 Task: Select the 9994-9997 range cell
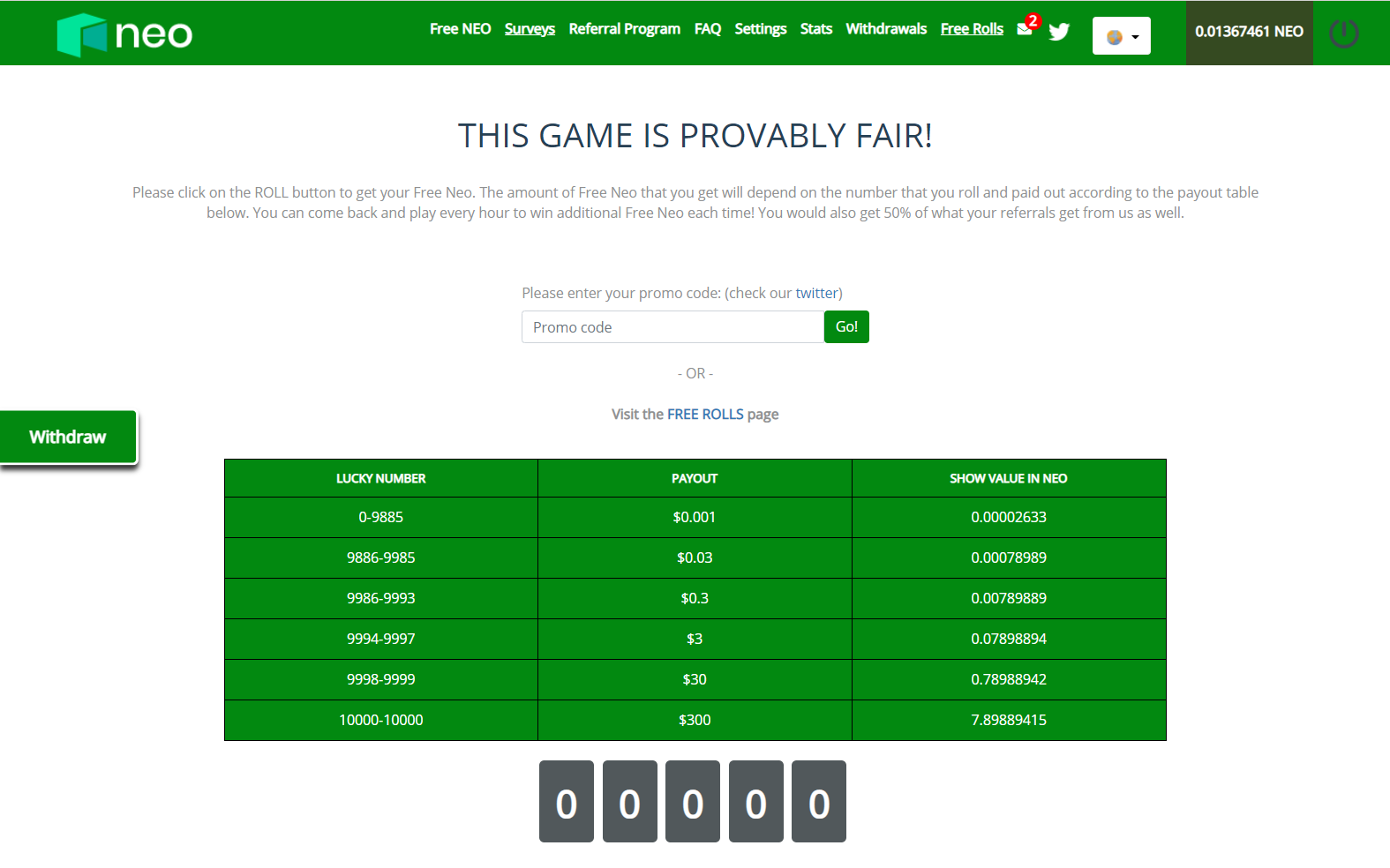(x=381, y=640)
